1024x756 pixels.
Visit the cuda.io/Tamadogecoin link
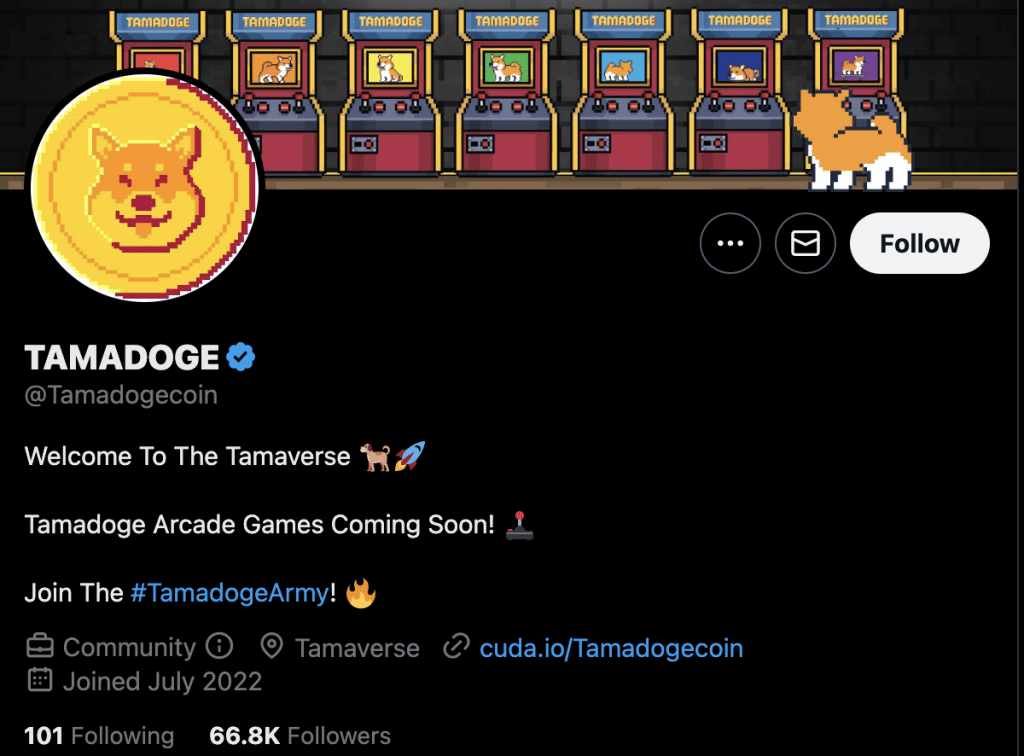coord(611,648)
